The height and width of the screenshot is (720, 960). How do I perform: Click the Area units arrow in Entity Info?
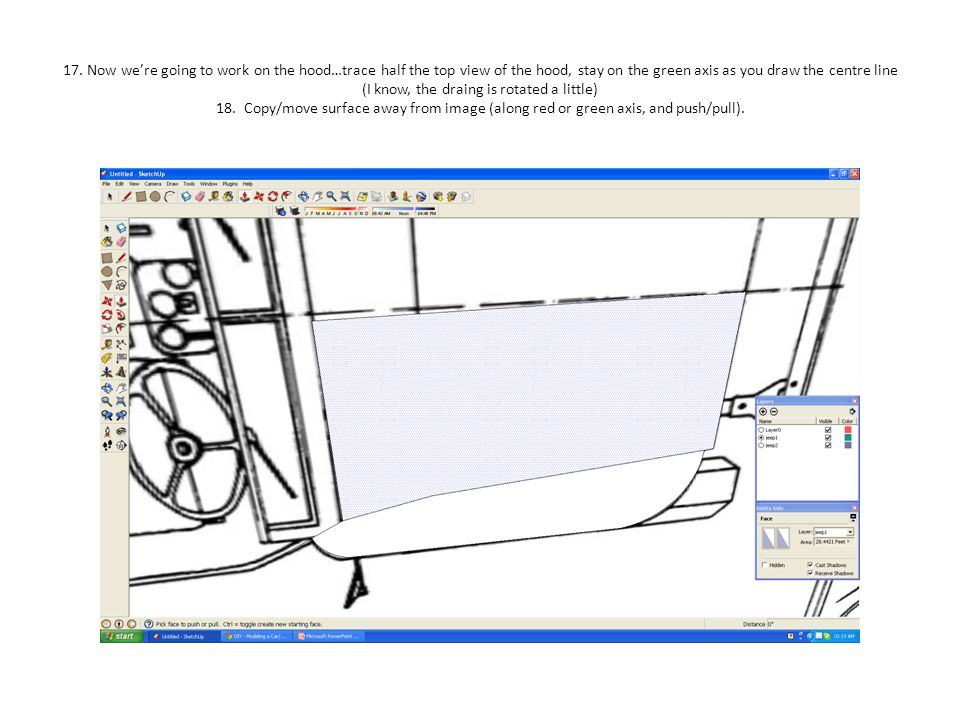point(848,542)
